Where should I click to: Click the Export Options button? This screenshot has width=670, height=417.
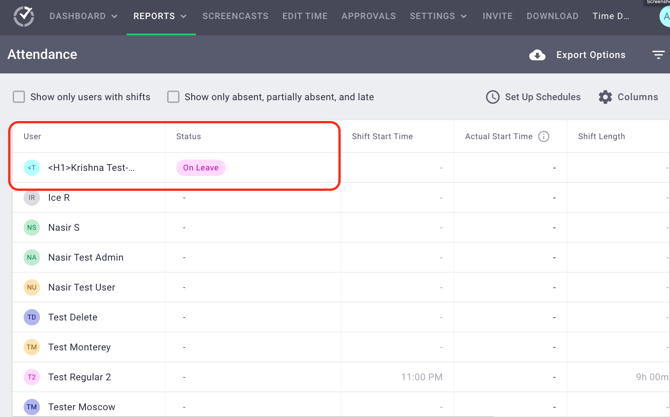590,55
